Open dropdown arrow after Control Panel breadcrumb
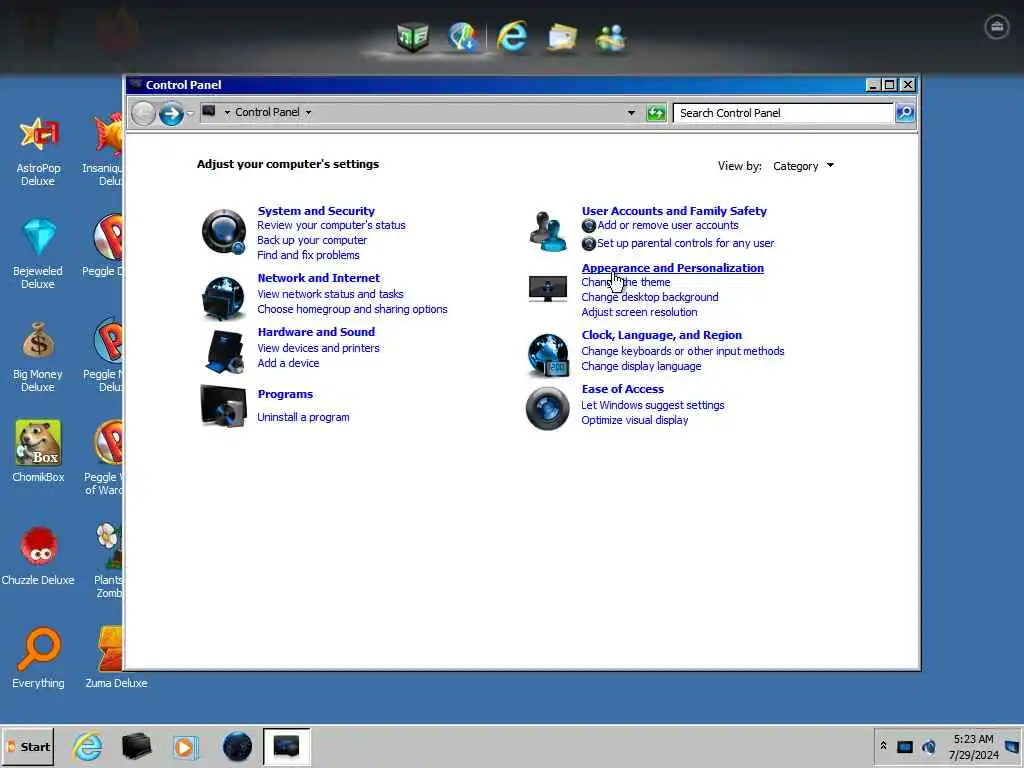1024x768 pixels. (308, 112)
